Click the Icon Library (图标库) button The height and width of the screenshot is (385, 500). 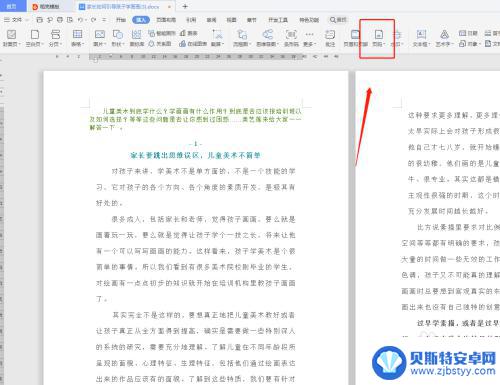click(x=136, y=38)
